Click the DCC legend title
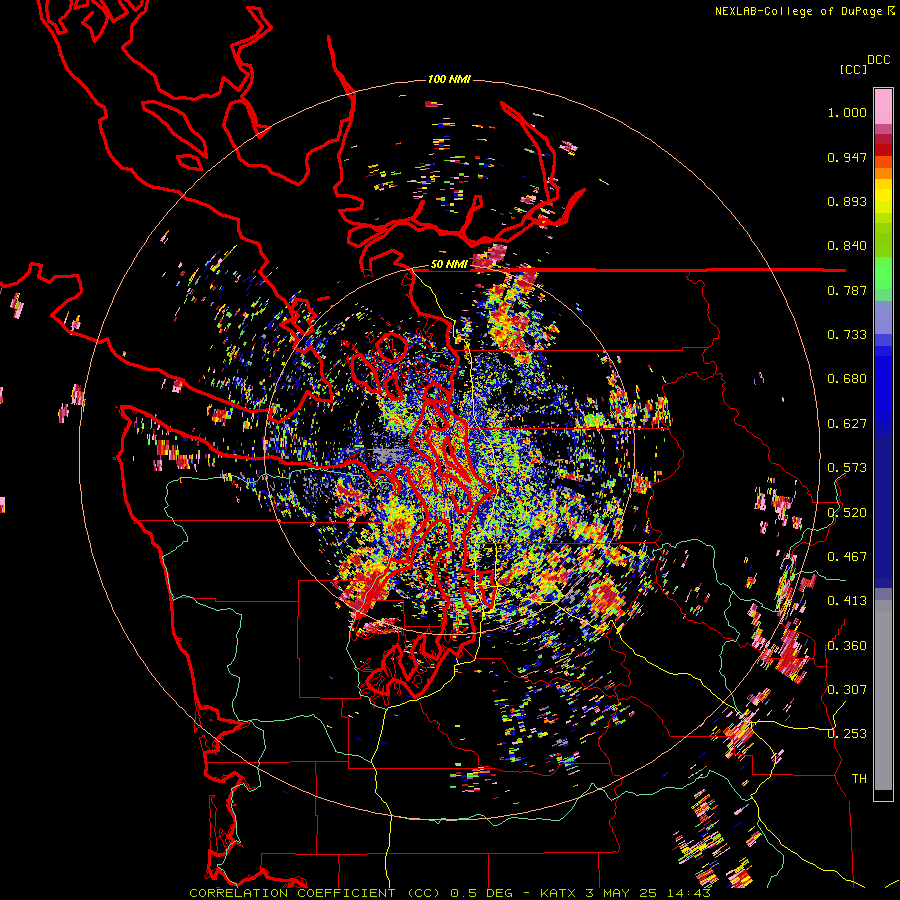The image size is (900, 900). pyautogui.click(x=879, y=59)
